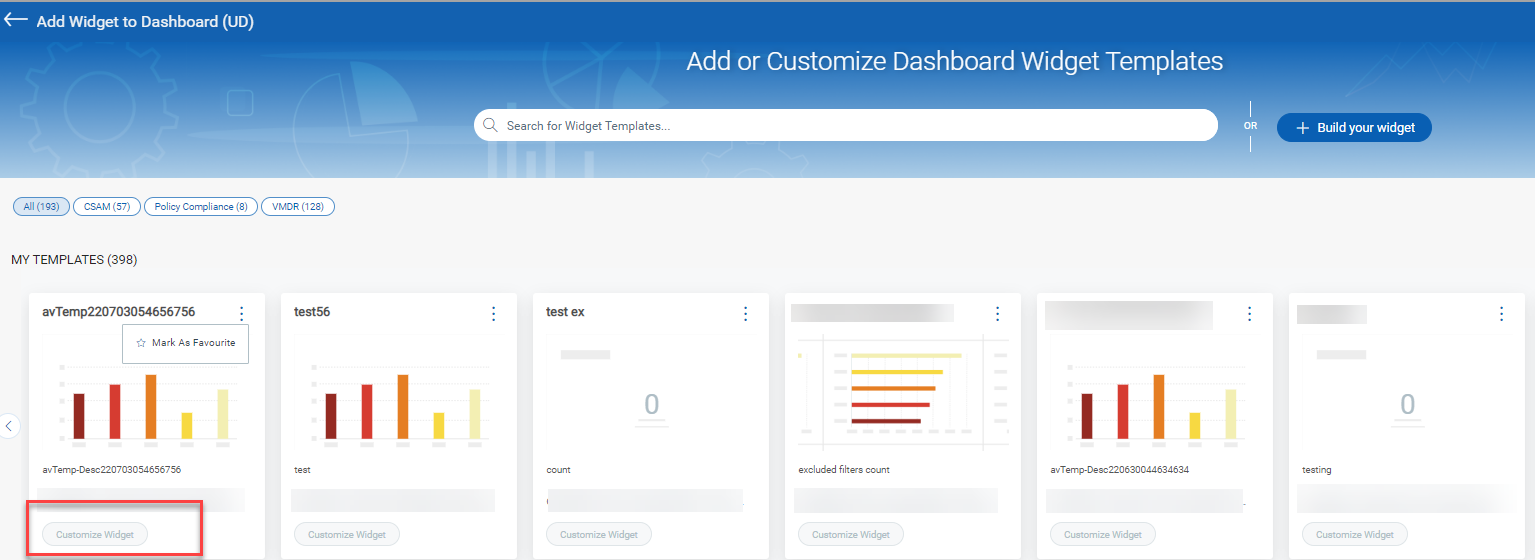The height and width of the screenshot is (560, 1535).
Task: Click the avTemp220703054656756 card title
Action: [118, 312]
